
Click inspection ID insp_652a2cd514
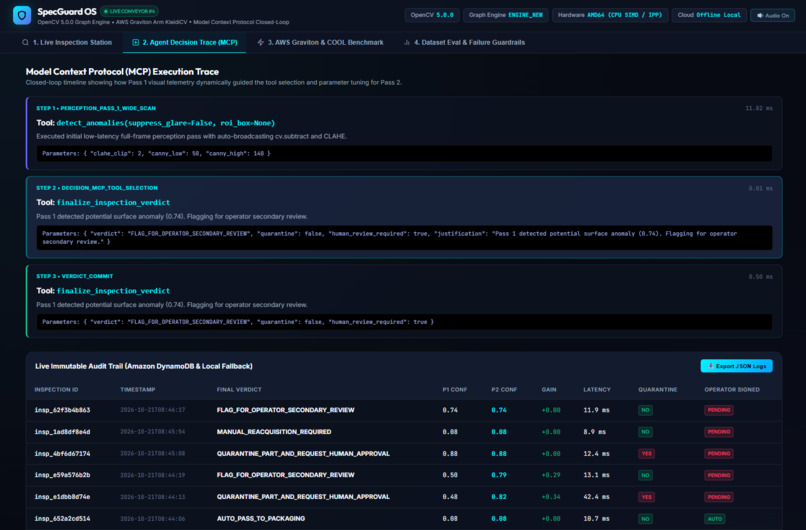coord(62,519)
